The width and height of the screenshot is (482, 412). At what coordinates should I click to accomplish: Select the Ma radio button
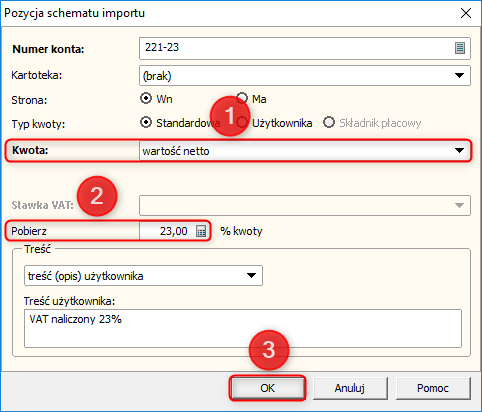242,98
